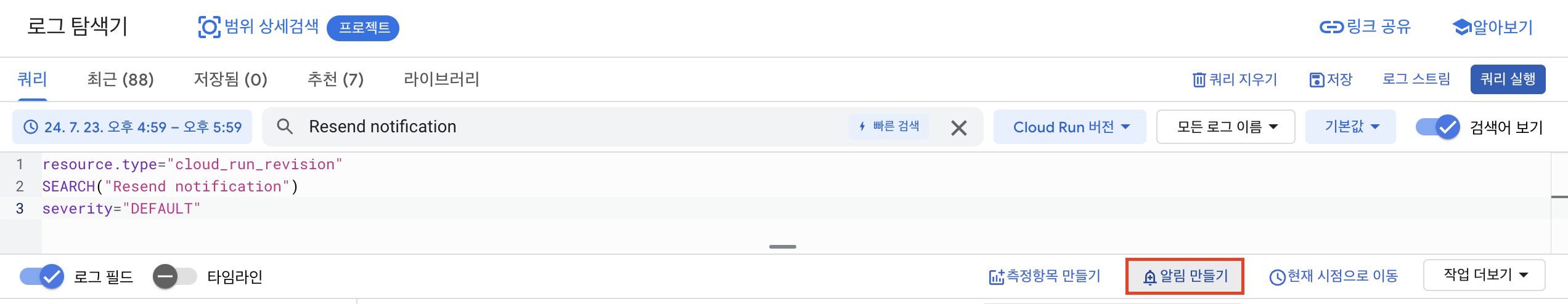Expand the more actions dropdown

pyautogui.click(x=1484, y=275)
